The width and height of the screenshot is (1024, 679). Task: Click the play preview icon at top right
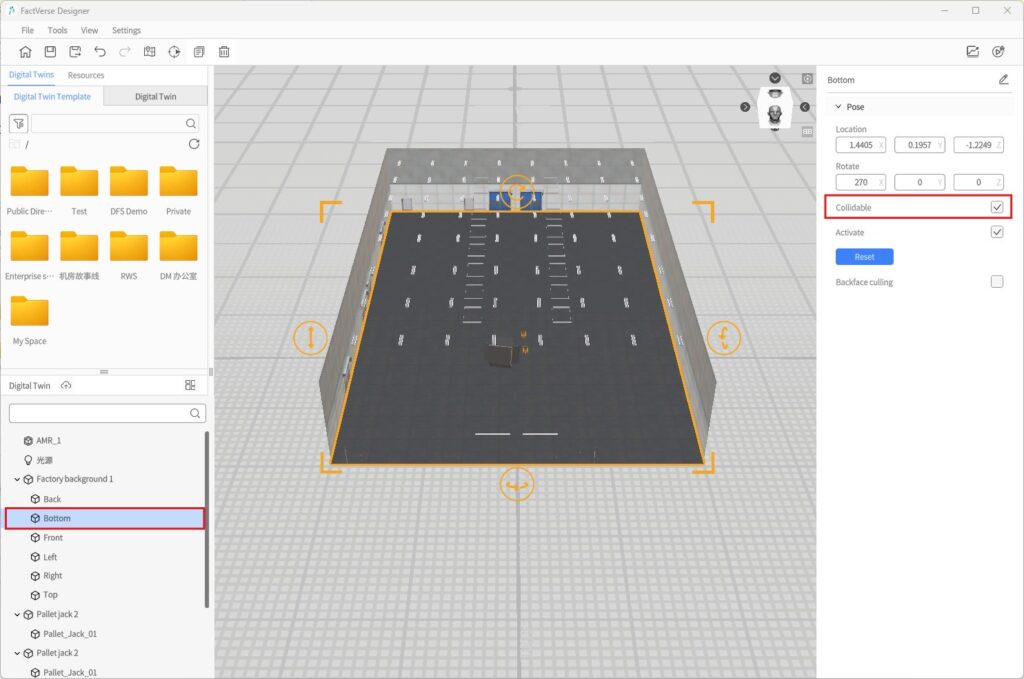point(998,52)
